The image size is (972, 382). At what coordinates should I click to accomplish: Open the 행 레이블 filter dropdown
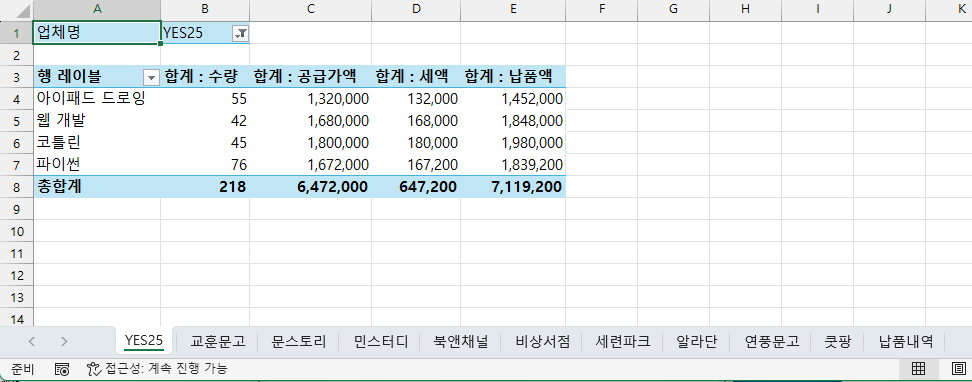[x=151, y=78]
